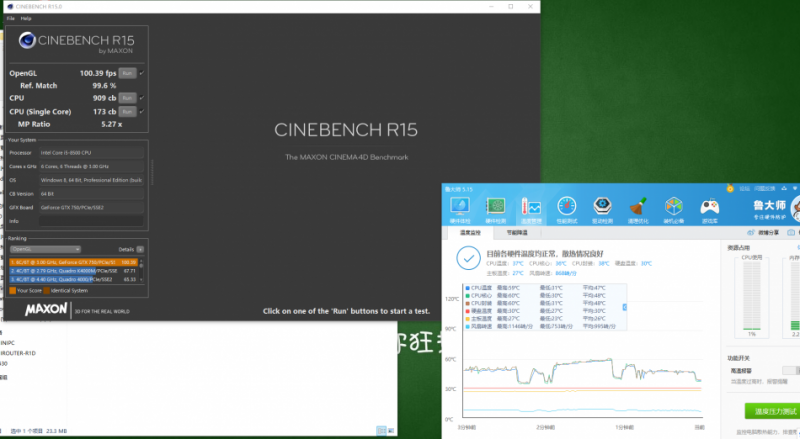Screen dimensions: 800x439
Task: Open the Help menu in Cinebench
Action: pos(26,18)
